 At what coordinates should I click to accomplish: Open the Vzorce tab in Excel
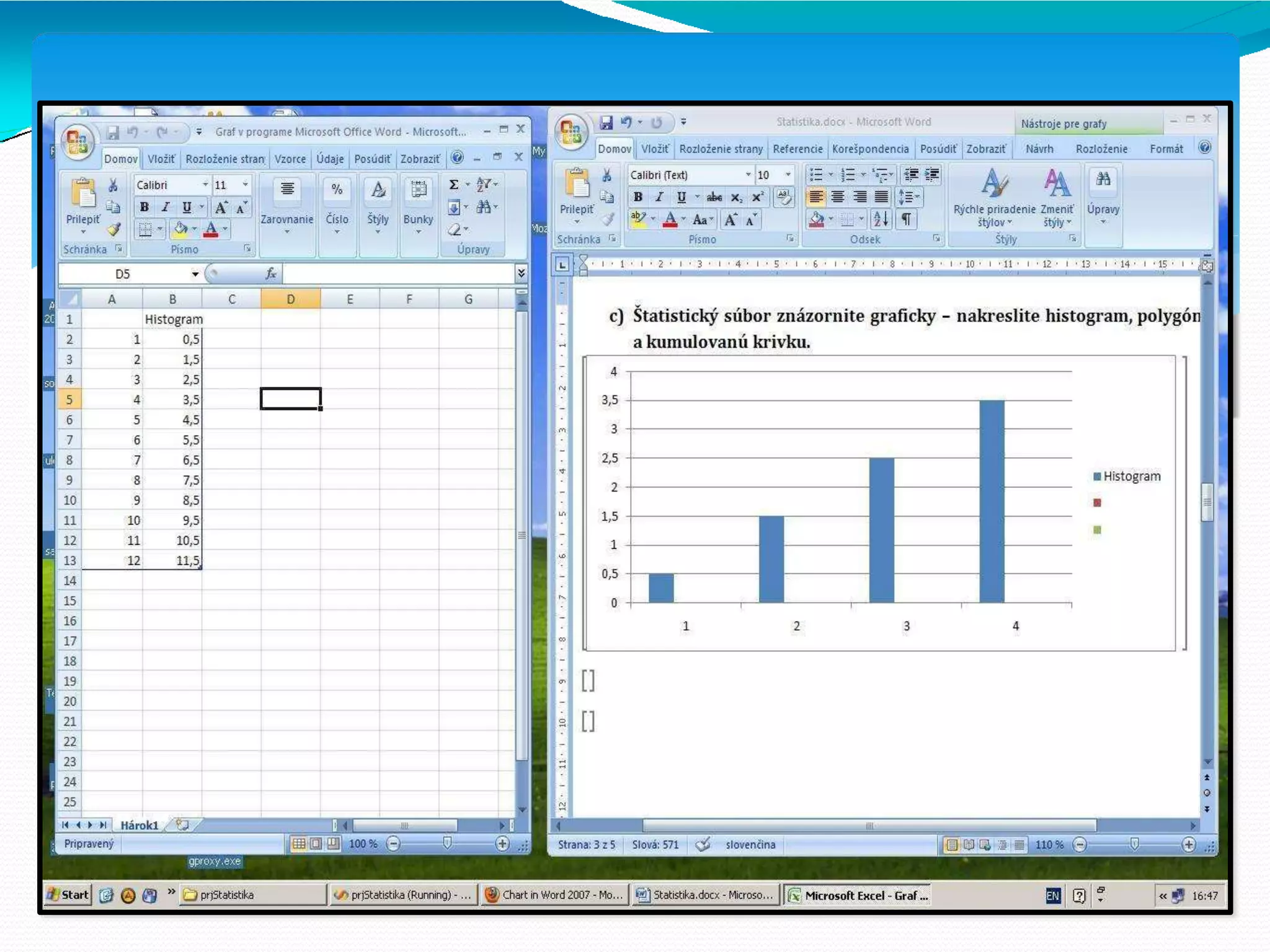point(290,159)
